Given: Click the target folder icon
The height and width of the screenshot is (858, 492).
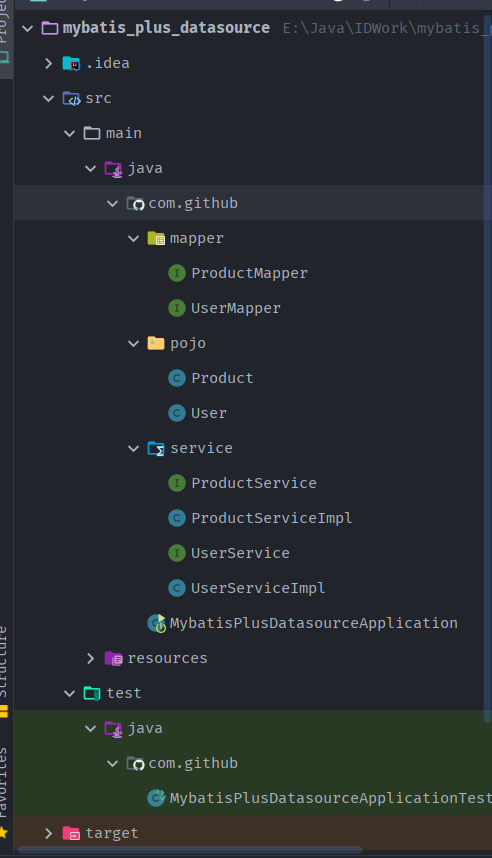Looking at the screenshot, I should (71, 833).
